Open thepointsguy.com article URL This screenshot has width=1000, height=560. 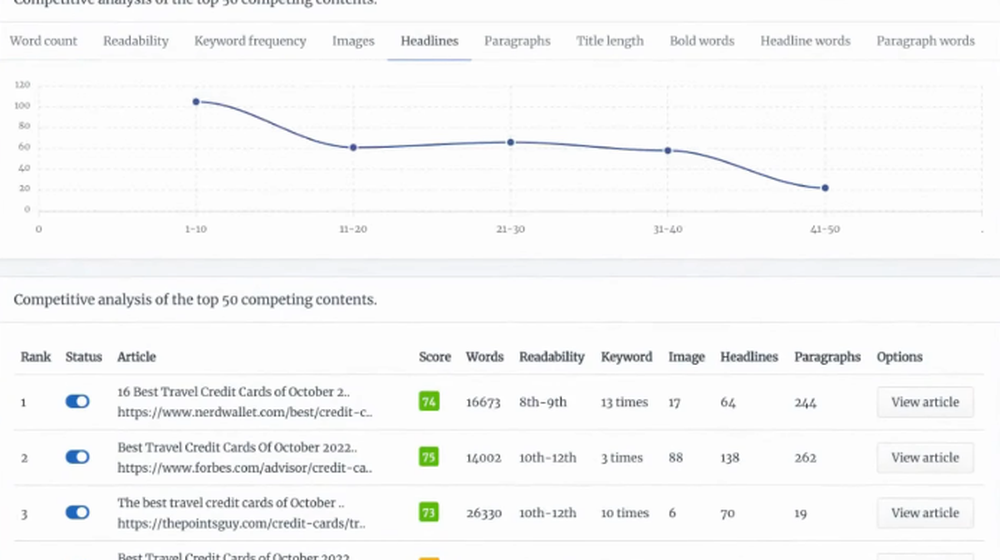click(241, 523)
